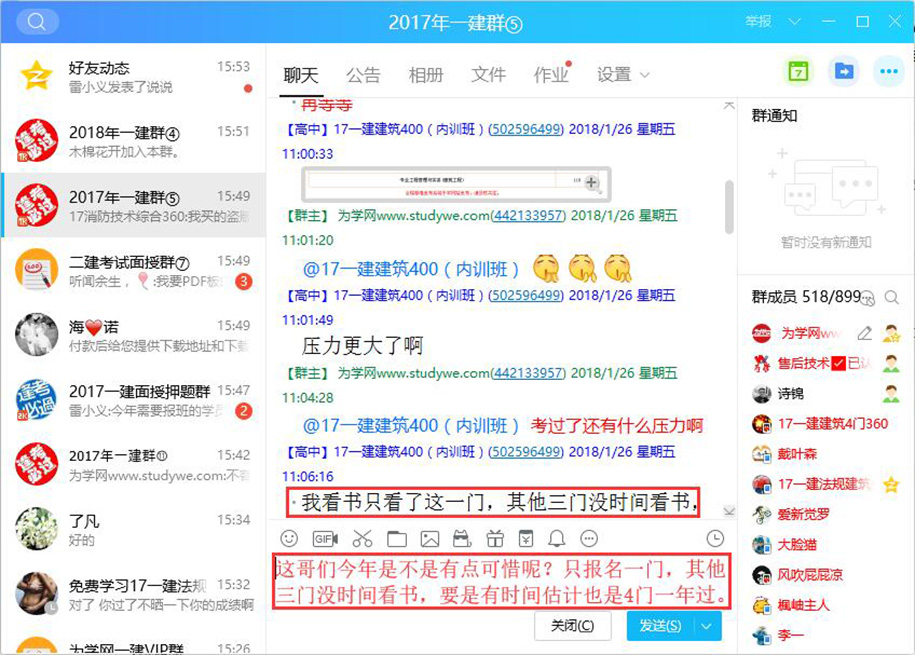Open message history clock icon
Image resolution: width=915 pixels, height=655 pixels.
pyautogui.click(x=715, y=539)
